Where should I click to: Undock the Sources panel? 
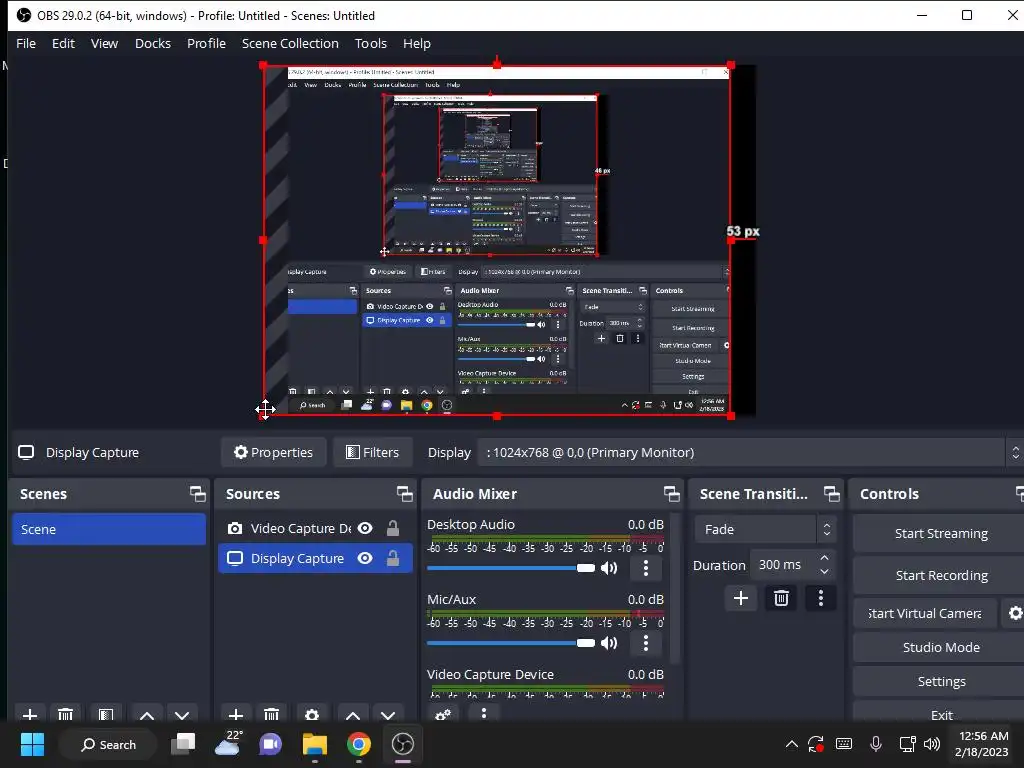[404, 494]
